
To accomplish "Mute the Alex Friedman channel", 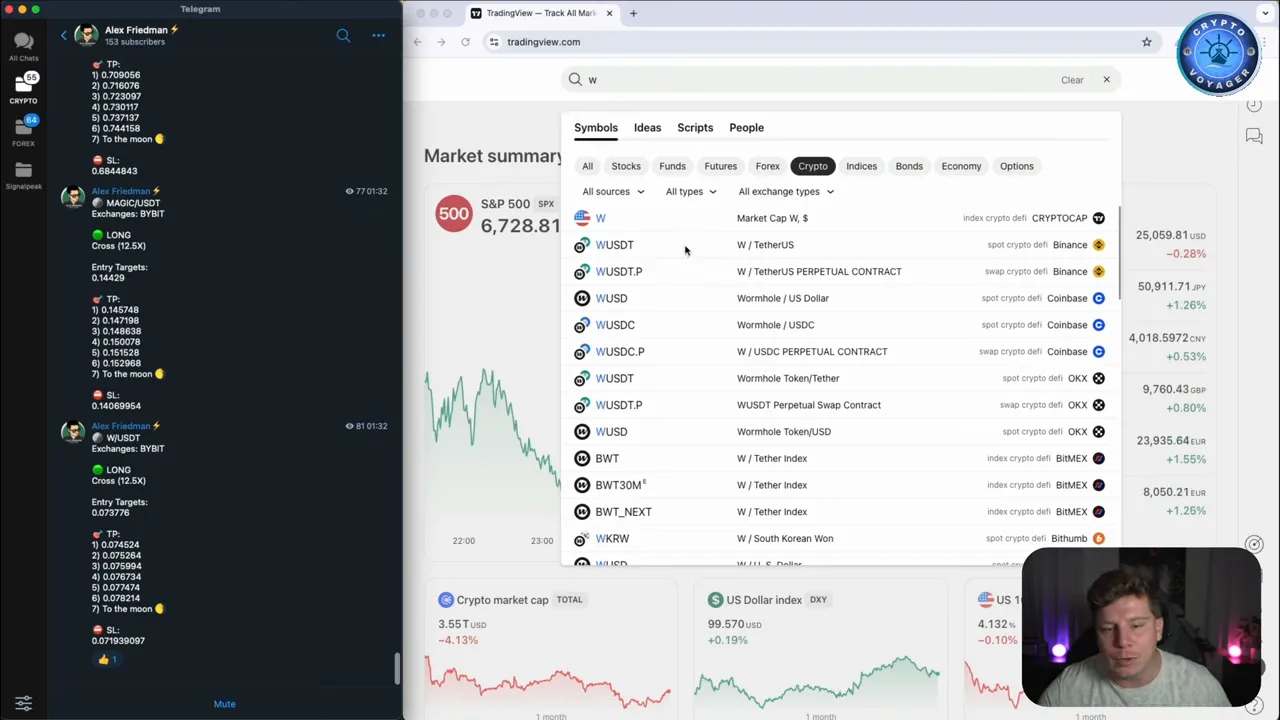I will click(224, 704).
